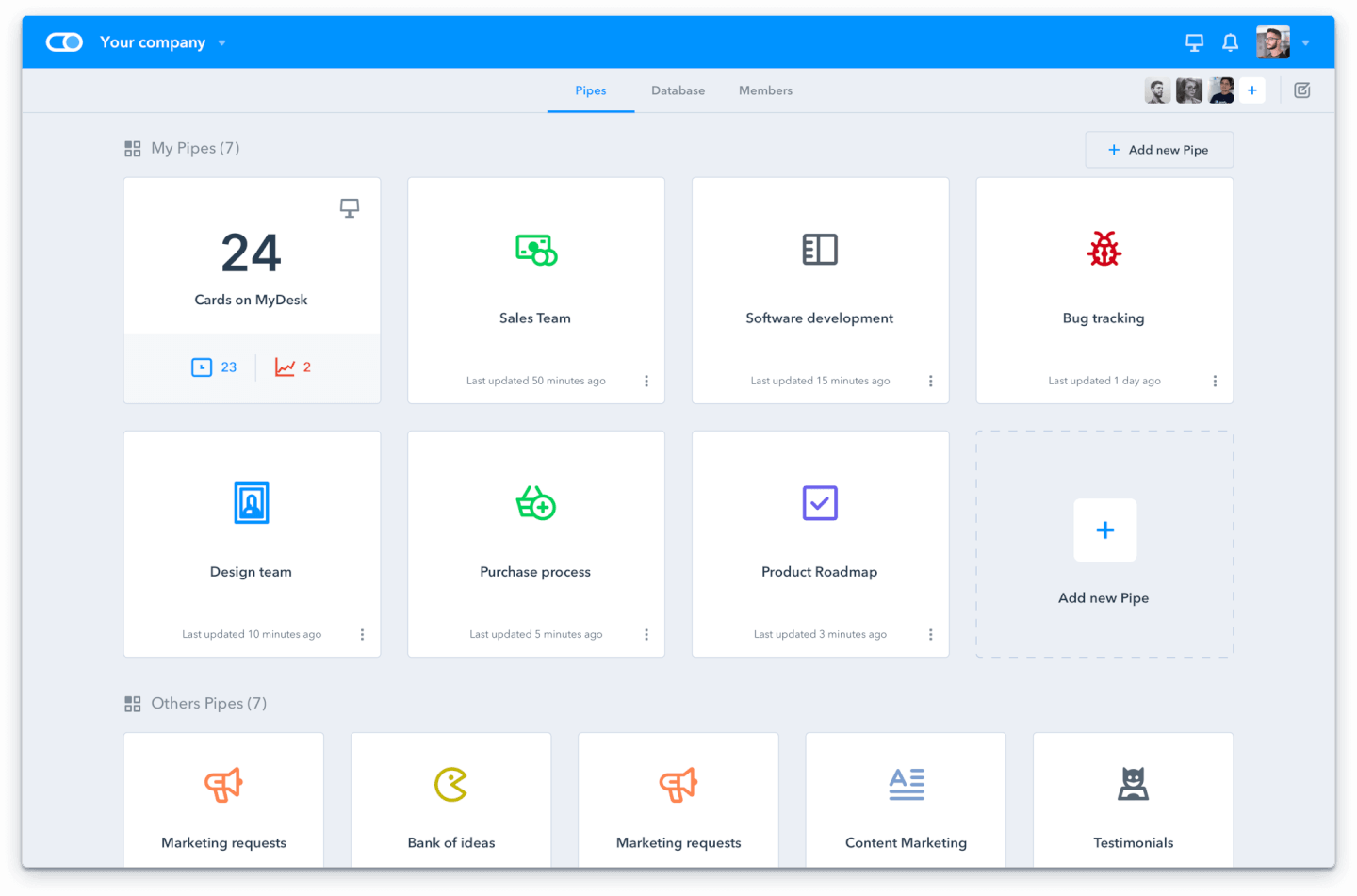Click Add new Pipe label in dashed card
Viewport: 1357px width, 896px height.
click(1104, 598)
